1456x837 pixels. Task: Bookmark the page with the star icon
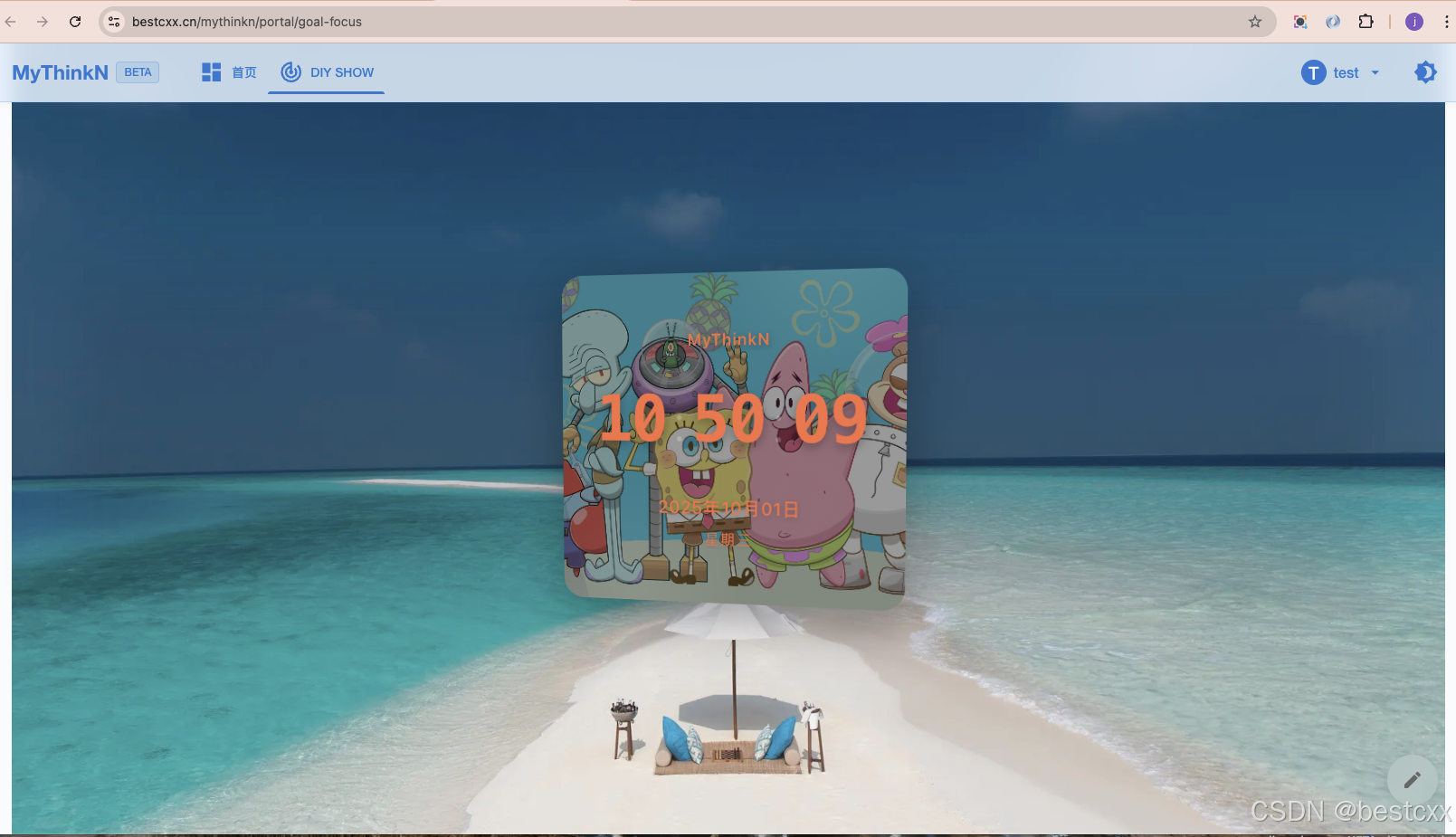[x=1254, y=22]
